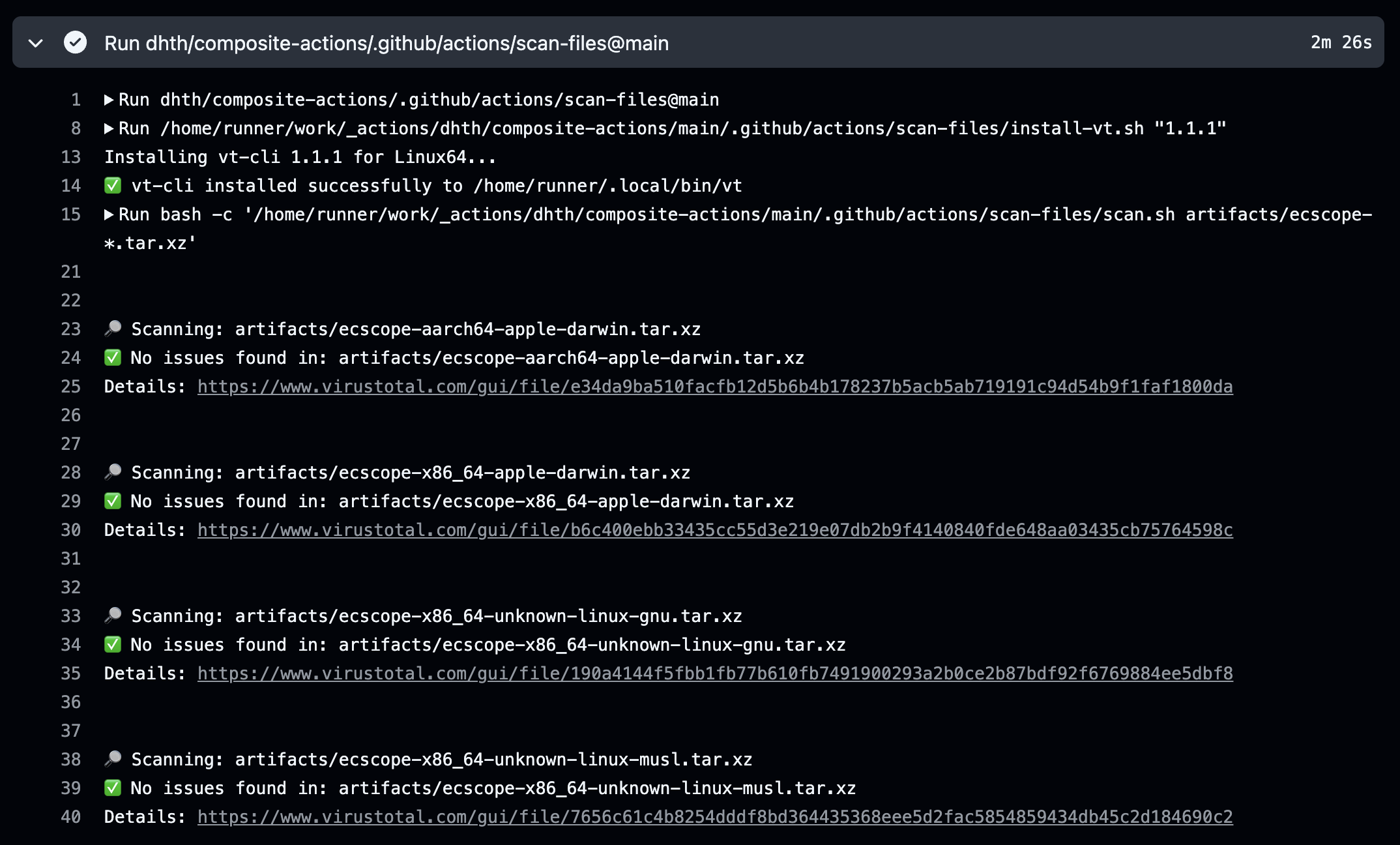Click the magnifier icon beside x86_64-unknown-linux-musl scan
The image size is (1400, 845).
pos(112,758)
